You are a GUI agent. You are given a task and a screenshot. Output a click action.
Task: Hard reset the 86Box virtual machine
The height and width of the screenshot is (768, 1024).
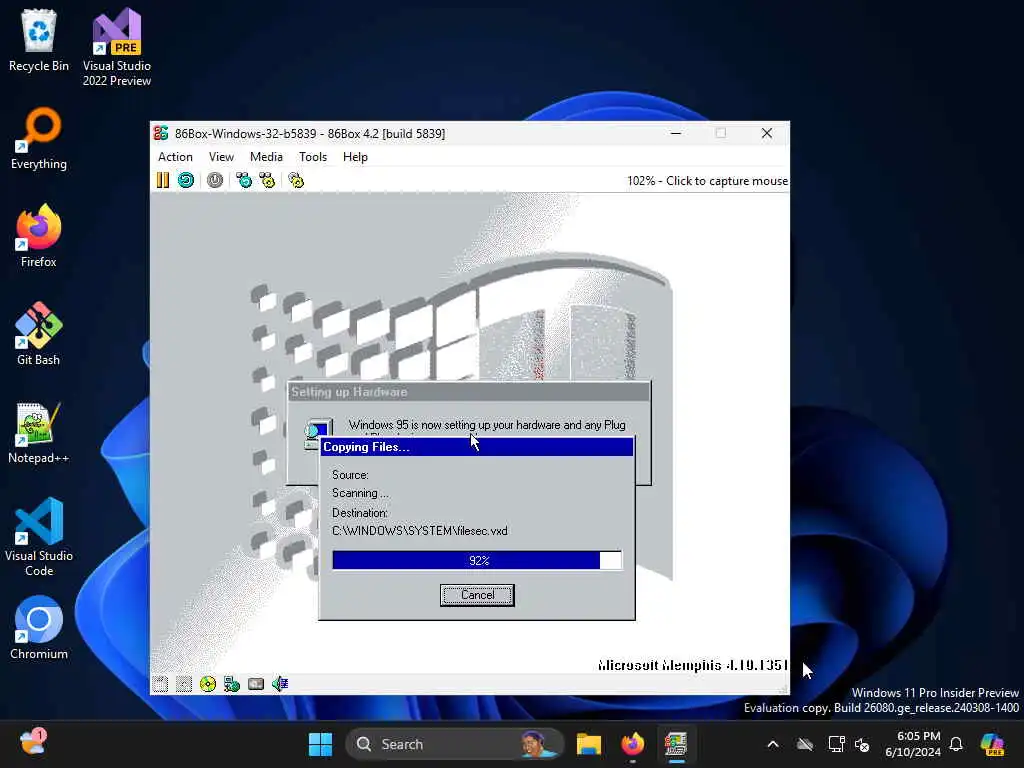click(x=186, y=180)
